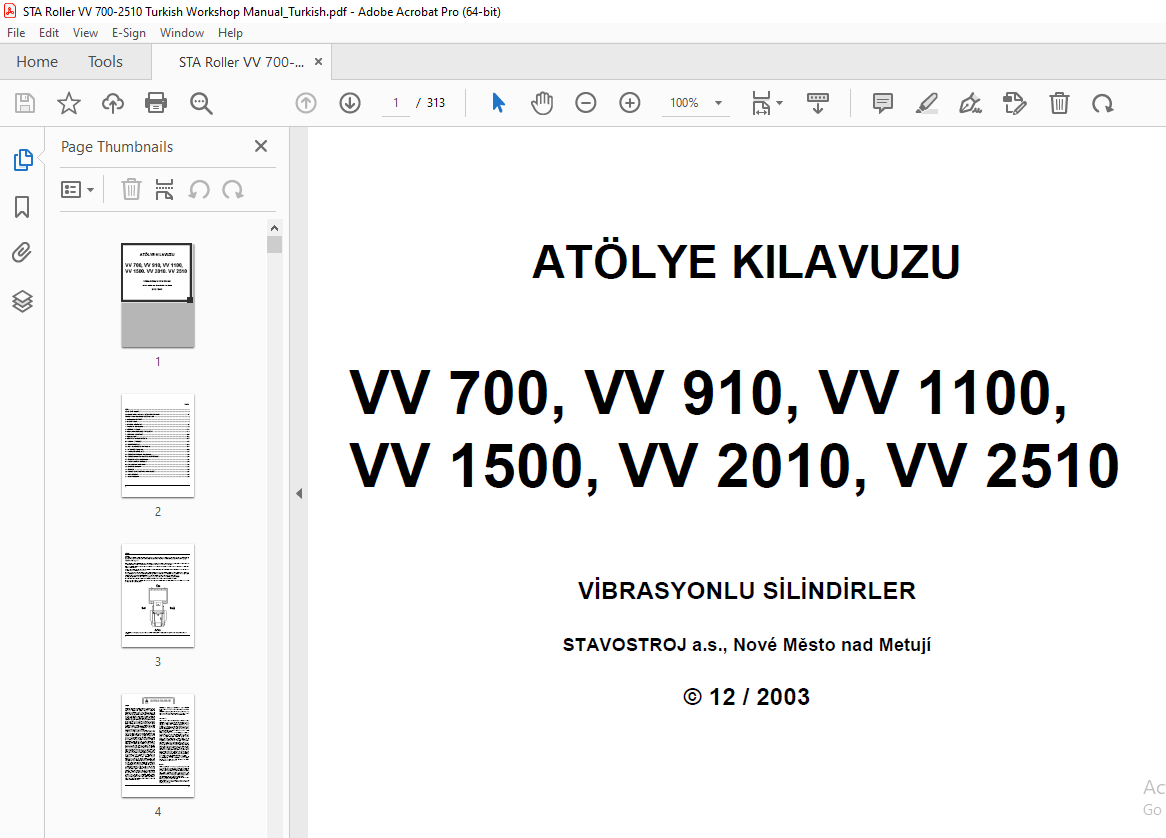The width and height of the screenshot is (1166, 838).
Task: Open the File menu
Action: point(16,33)
